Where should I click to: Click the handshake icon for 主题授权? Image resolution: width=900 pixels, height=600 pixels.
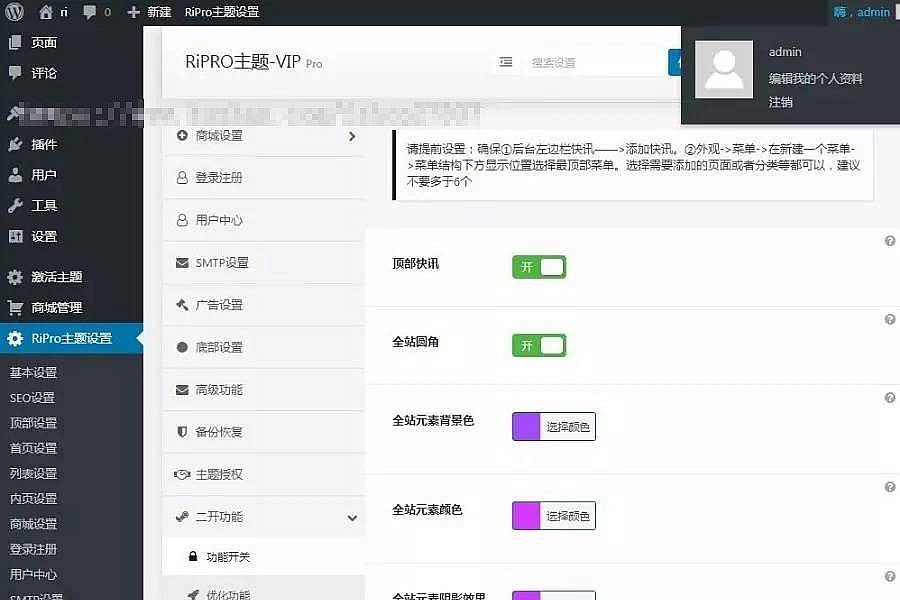point(182,474)
